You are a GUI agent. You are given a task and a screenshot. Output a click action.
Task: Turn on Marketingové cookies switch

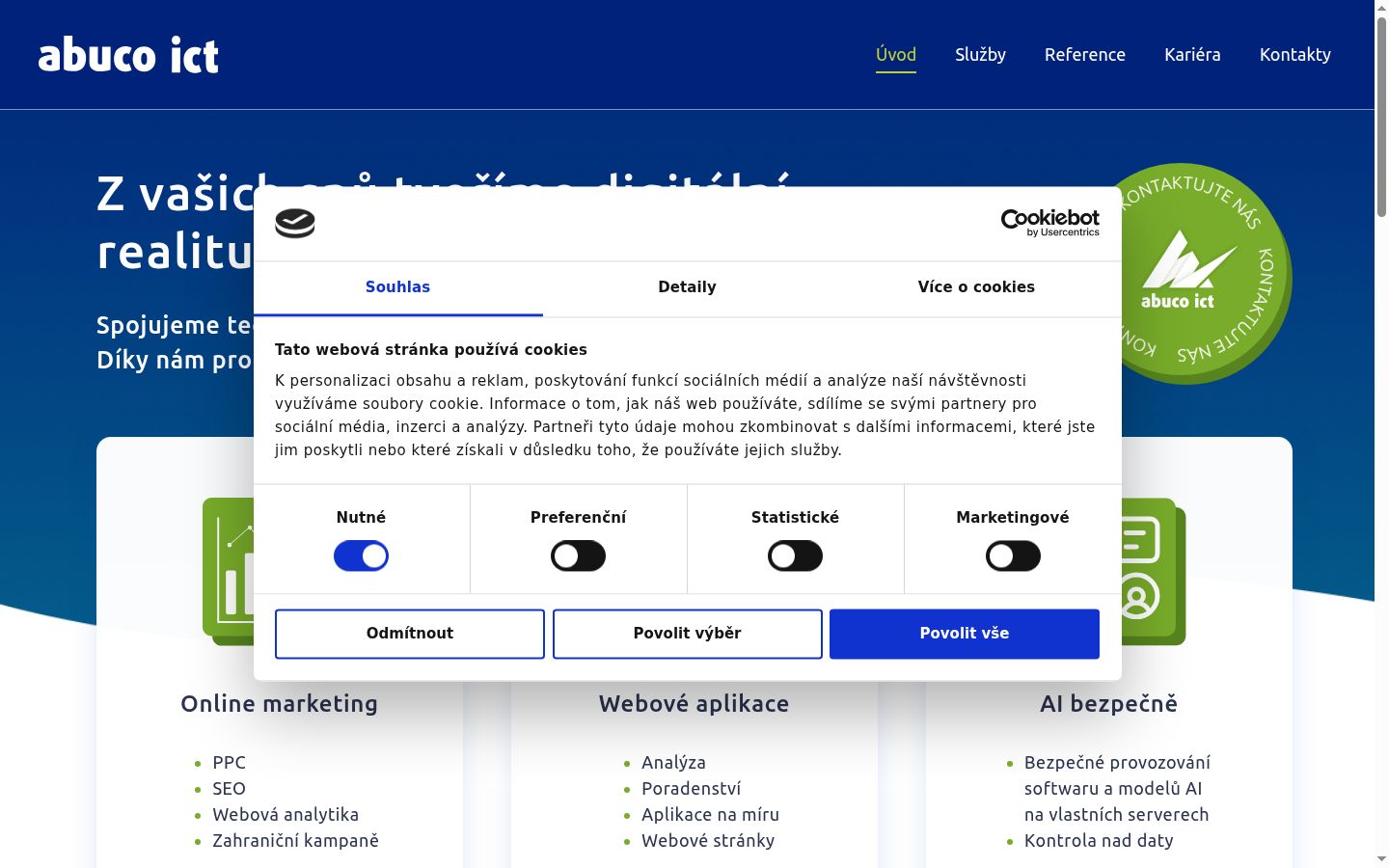point(1013,556)
